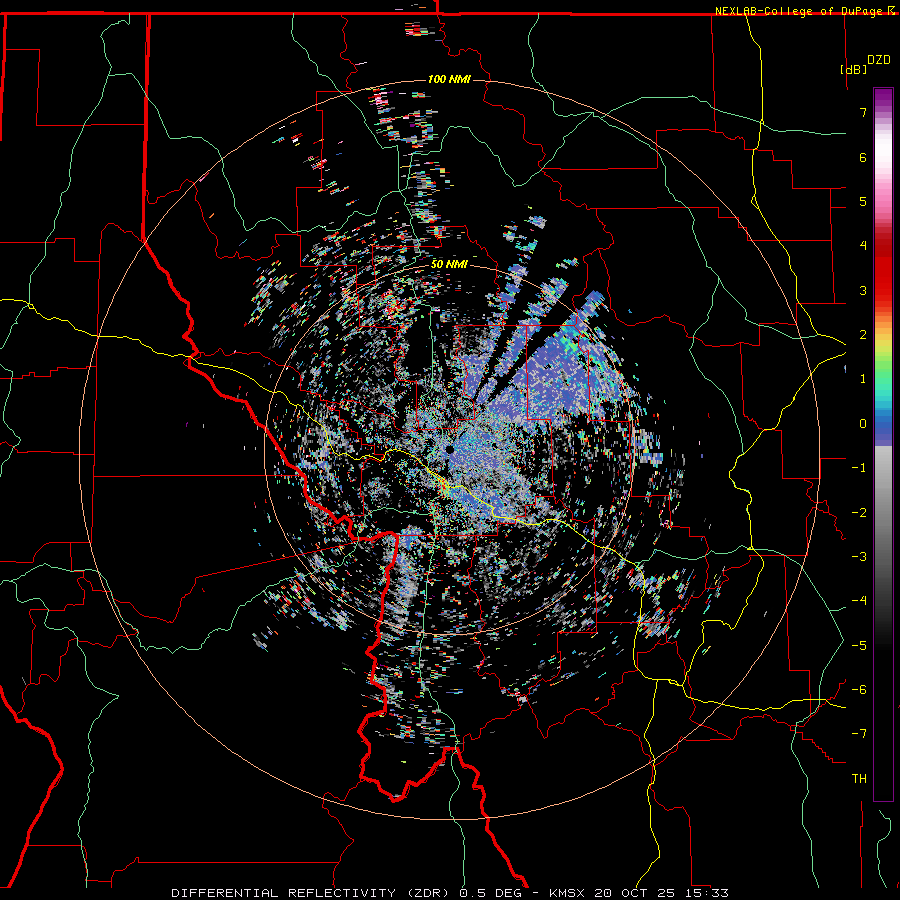Image resolution: width=900 pixels, height=900 pixels.
Task: Click the NEXLAB-College of DuPage credit text
Action: [800, 11]
